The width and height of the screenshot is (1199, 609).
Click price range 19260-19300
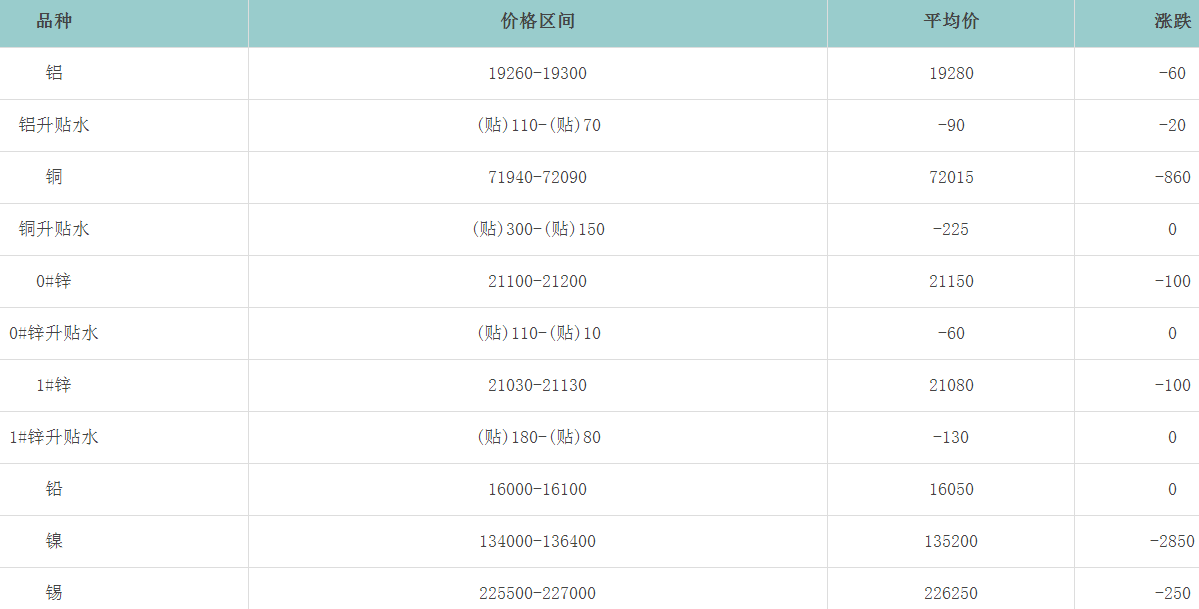538,73
